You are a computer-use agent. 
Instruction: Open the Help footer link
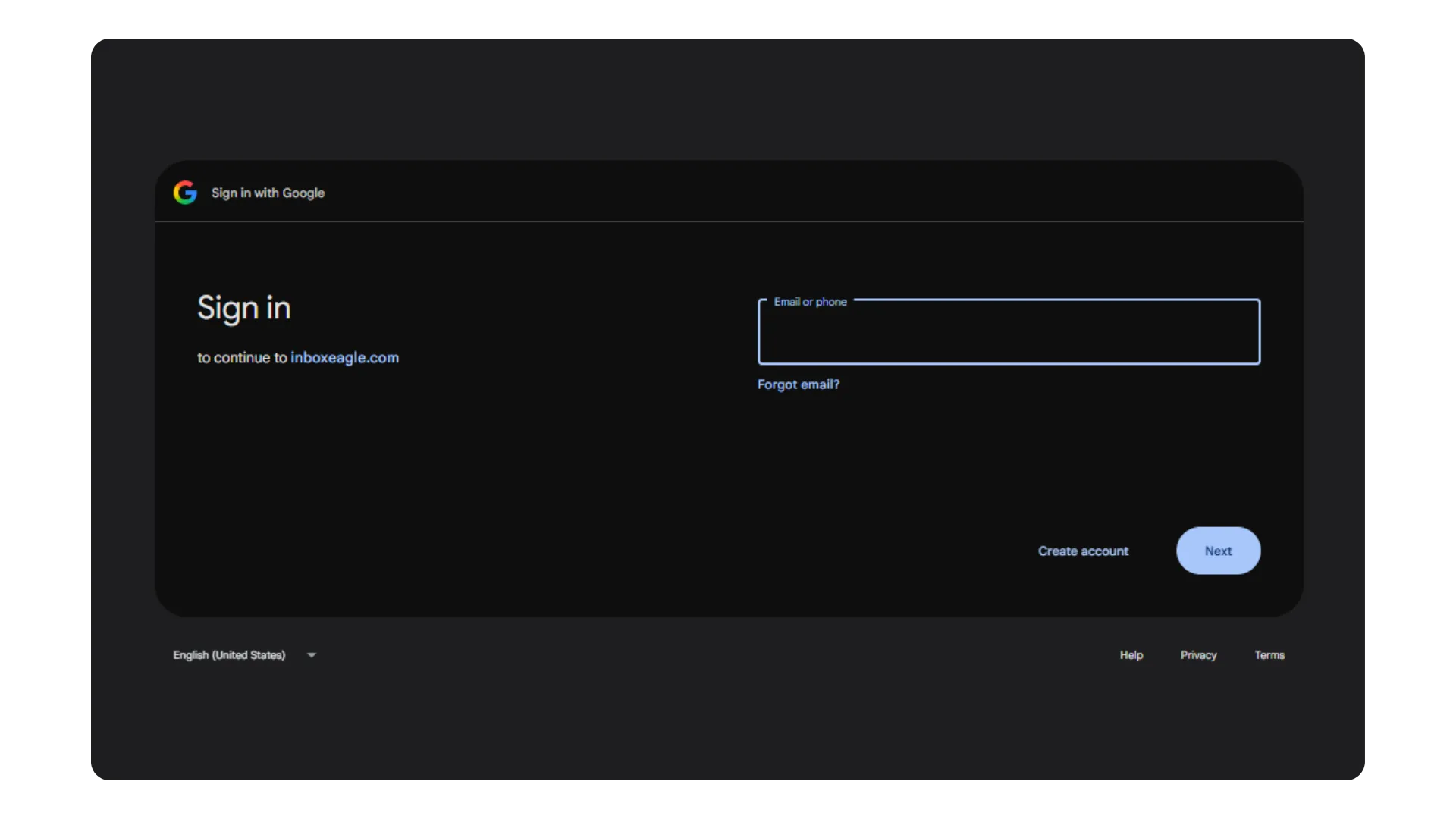(x=1131, y=655)
